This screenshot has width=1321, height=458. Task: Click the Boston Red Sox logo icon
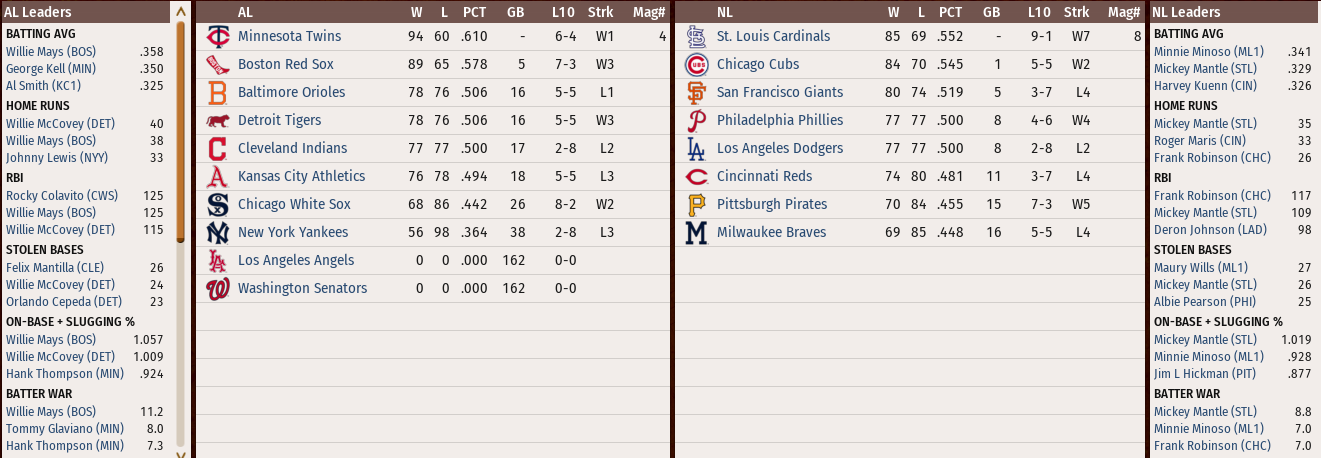point(217,65)
